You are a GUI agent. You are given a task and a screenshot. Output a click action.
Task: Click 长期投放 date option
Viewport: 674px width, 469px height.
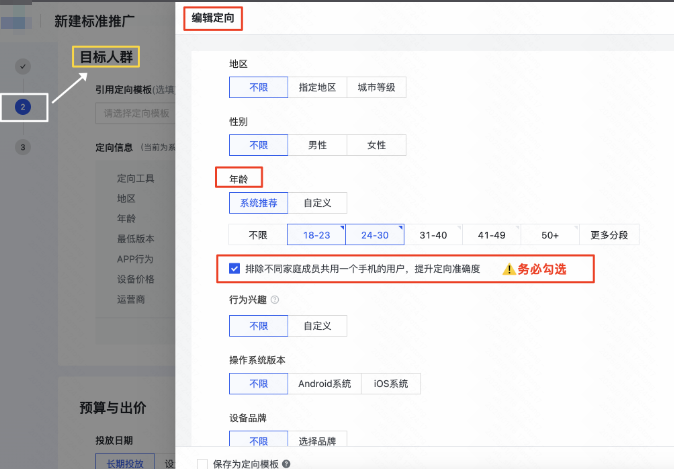125,462
